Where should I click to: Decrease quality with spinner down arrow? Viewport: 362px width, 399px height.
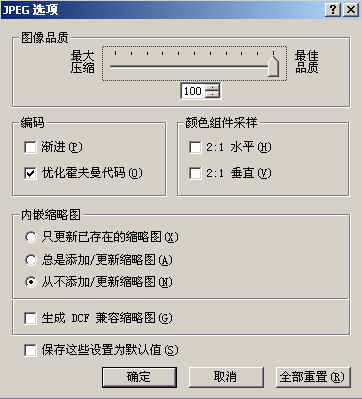tap(213, 94)
